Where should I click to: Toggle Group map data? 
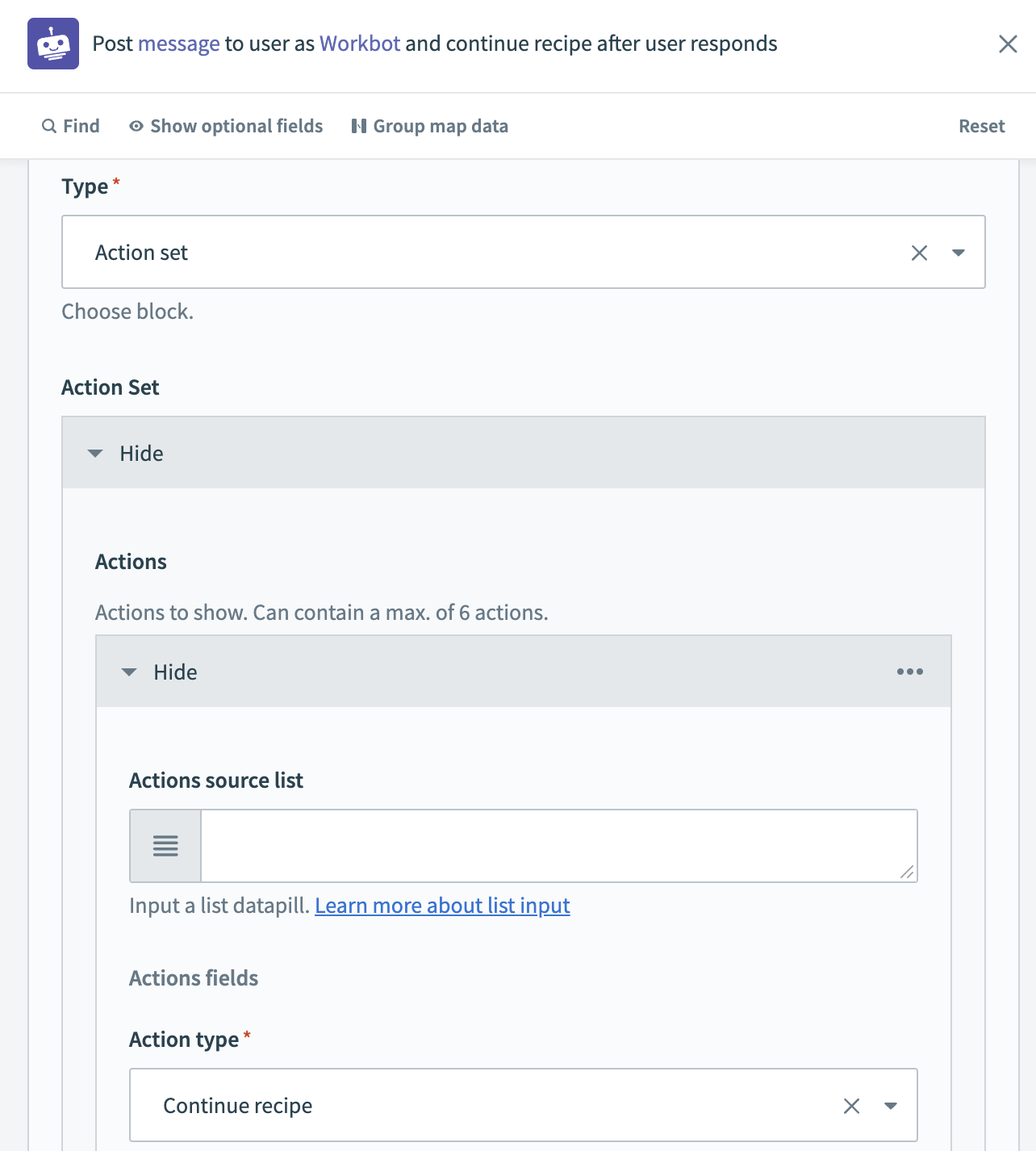click(x=430, y=126)
